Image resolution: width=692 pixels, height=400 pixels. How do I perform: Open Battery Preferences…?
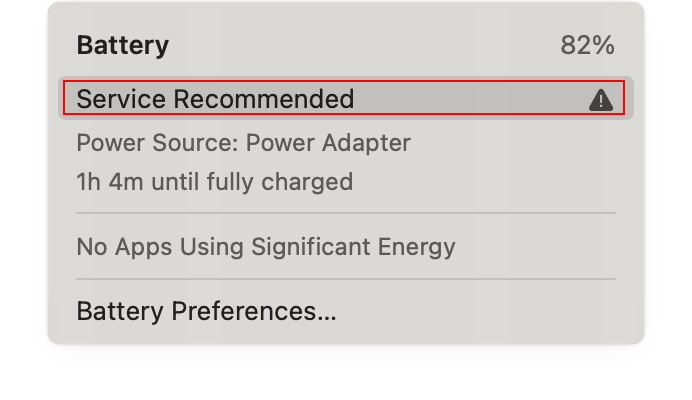point(206,311)
